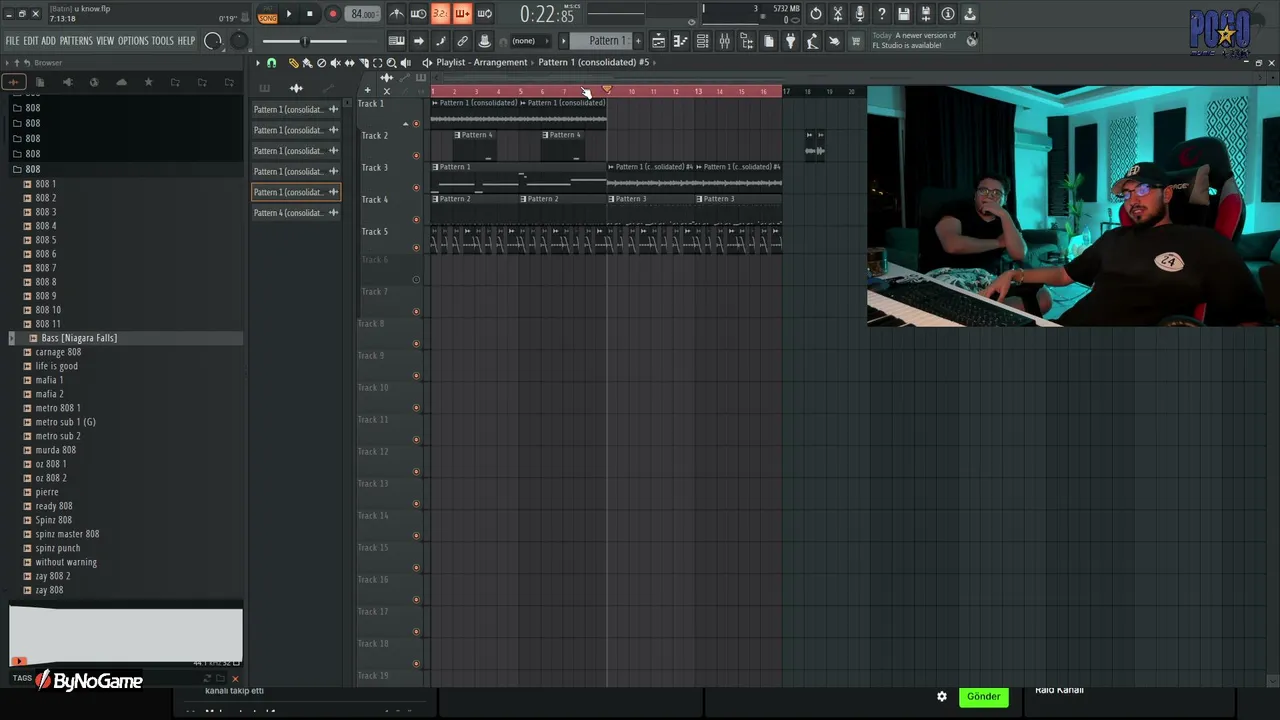This screenshot has width=1280, height=720.
Task: Open the TOOLS menu
Action: 163,41
